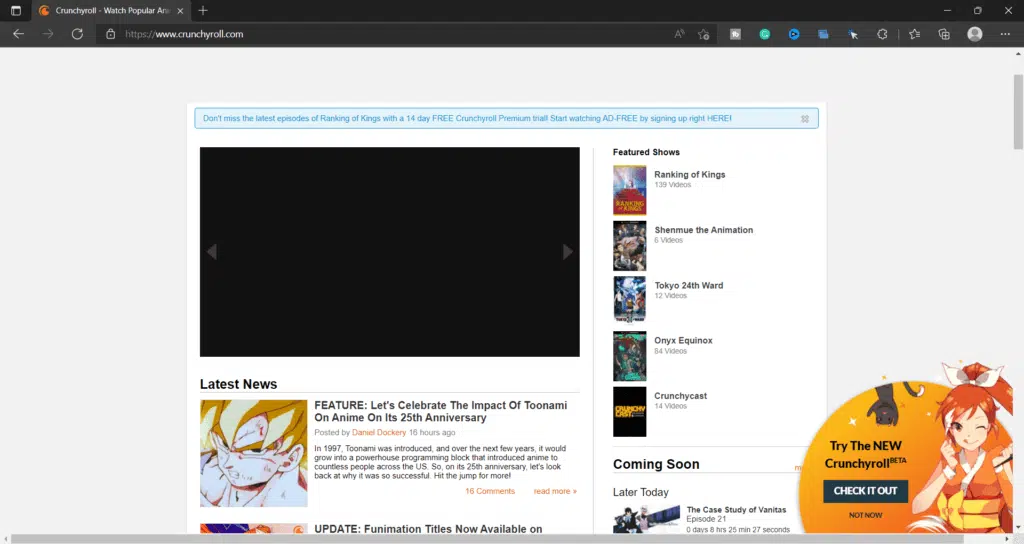Click NOT NOW on the beta promo
This screenshot has width=1024, height=544.
pyautogui.click(x=865, y=515)
